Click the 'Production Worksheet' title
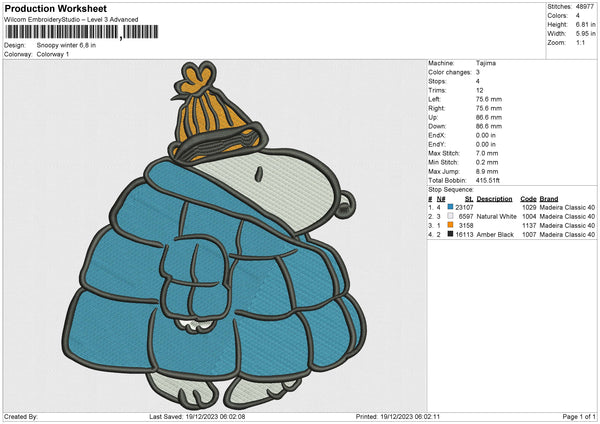The height and width of the screenshot is (424, 600). click(55, 8)
